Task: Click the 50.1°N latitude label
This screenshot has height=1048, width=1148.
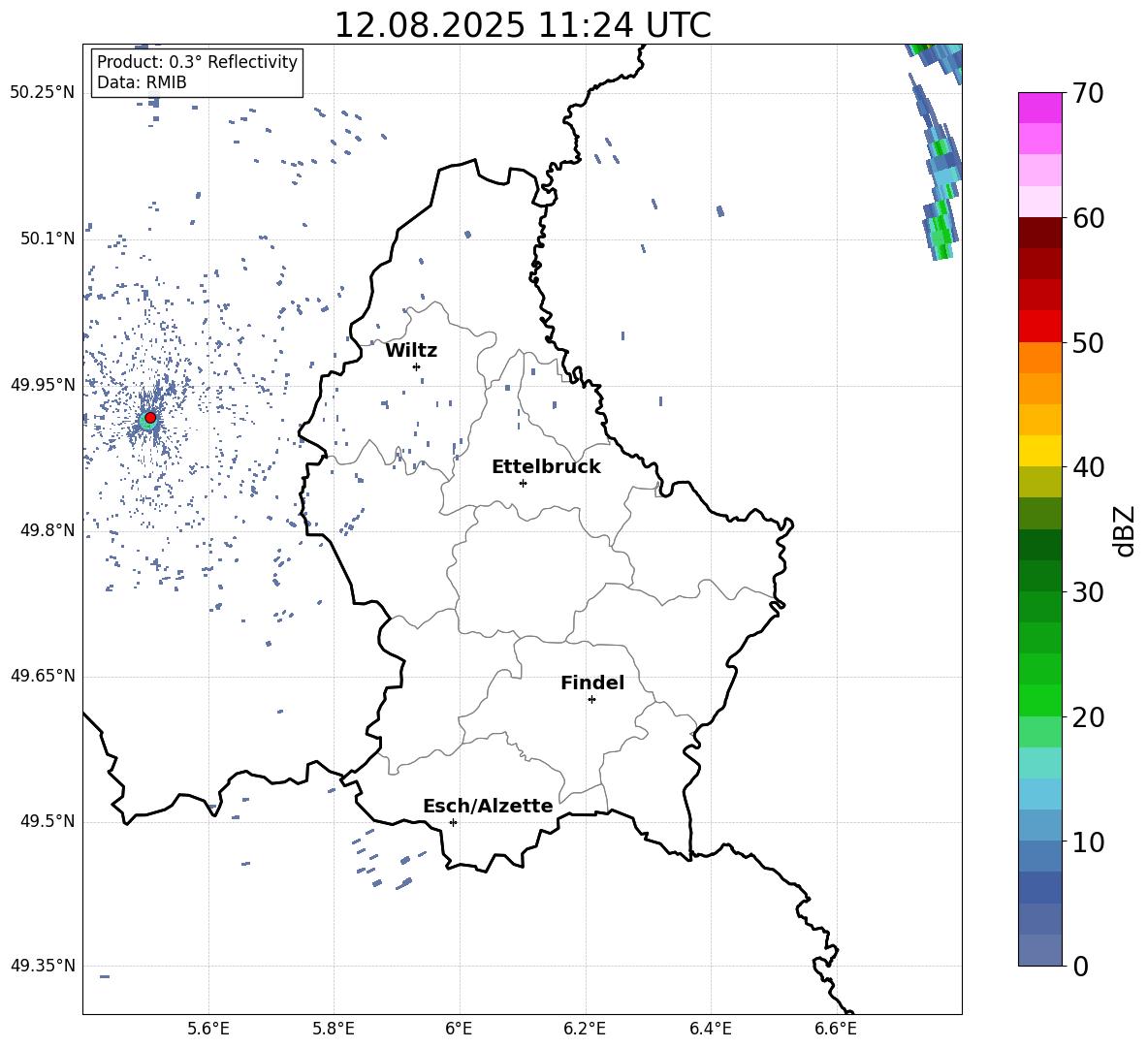Action: (48, 239)
